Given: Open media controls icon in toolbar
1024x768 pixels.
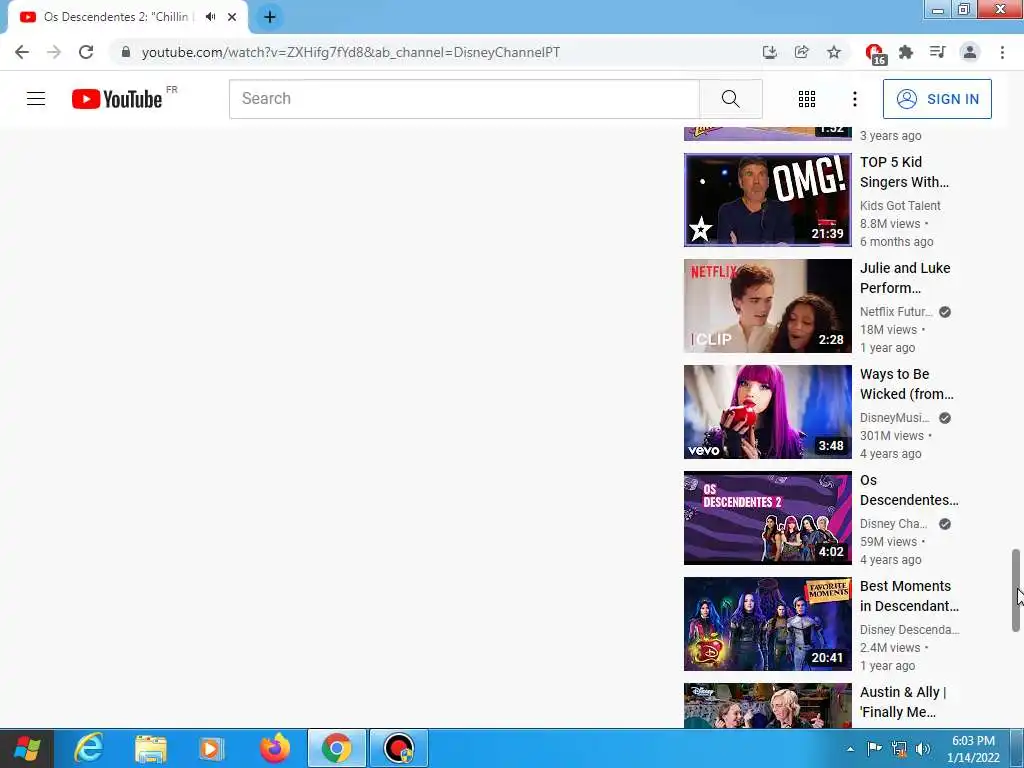Looking at the screenshot, I should tap(937, 52).
